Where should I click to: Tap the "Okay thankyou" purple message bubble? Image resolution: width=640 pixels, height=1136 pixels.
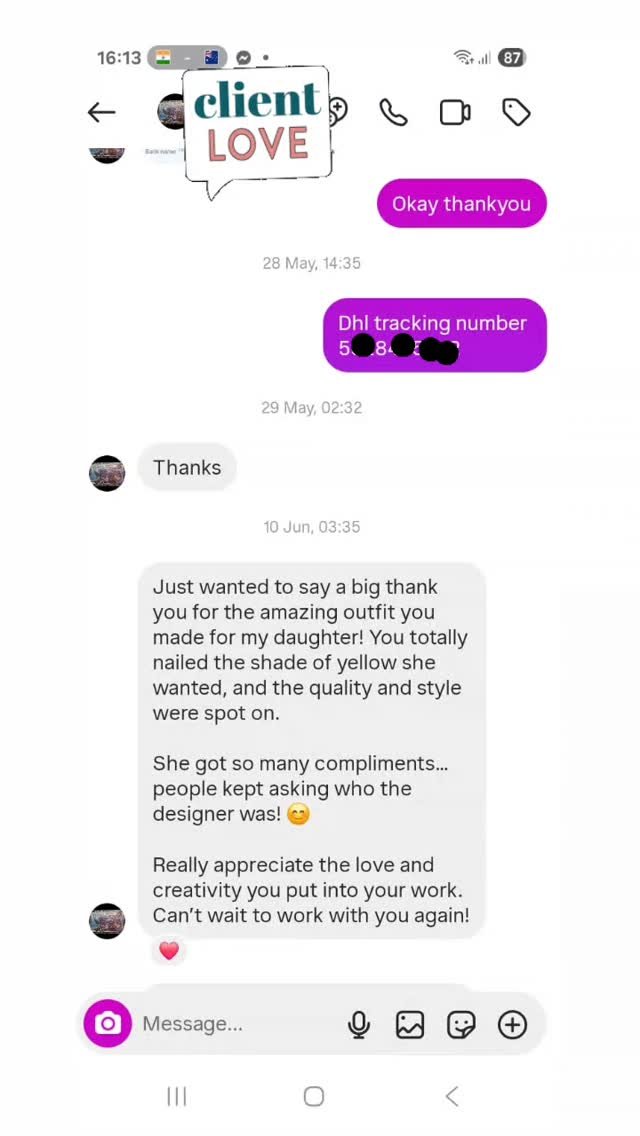(x=462, y=204)
